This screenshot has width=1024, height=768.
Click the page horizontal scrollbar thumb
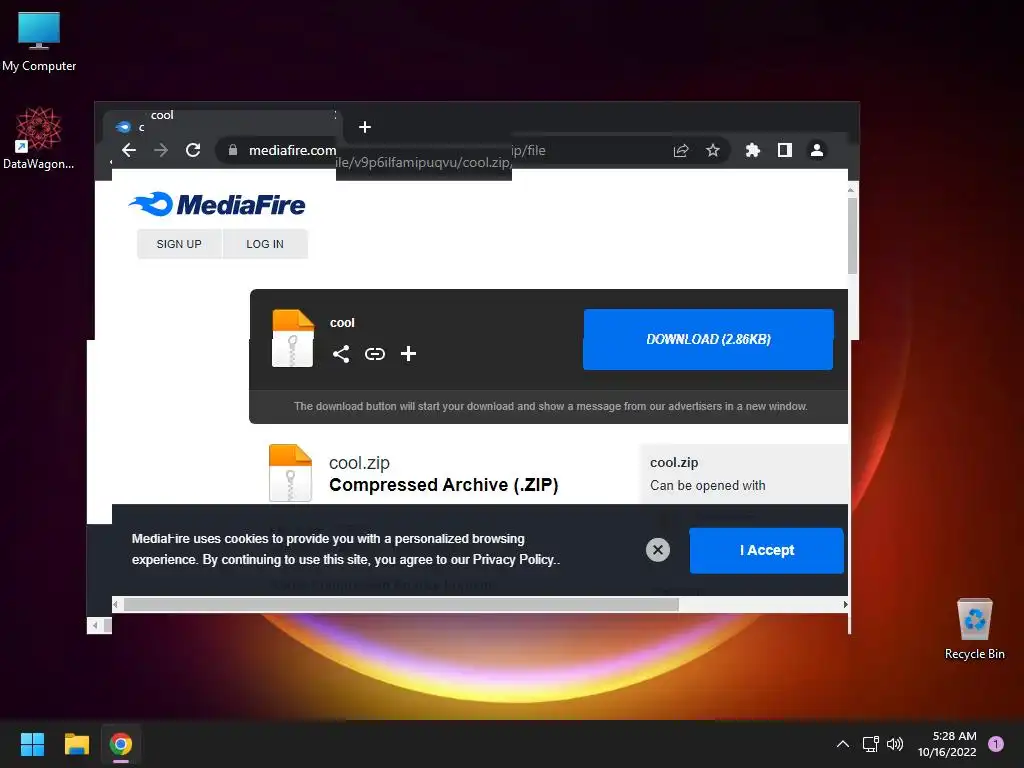point(401,605)
